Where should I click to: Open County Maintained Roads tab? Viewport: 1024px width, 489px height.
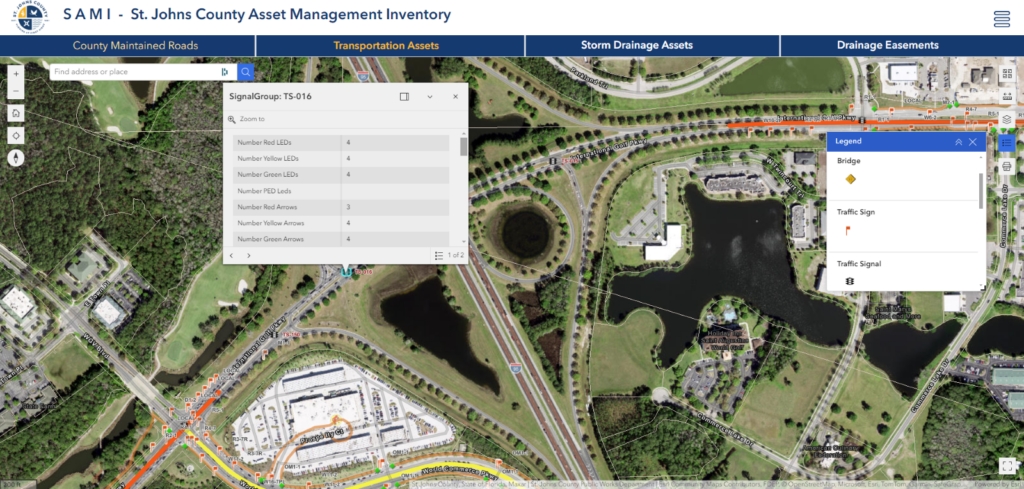point(135,46)
